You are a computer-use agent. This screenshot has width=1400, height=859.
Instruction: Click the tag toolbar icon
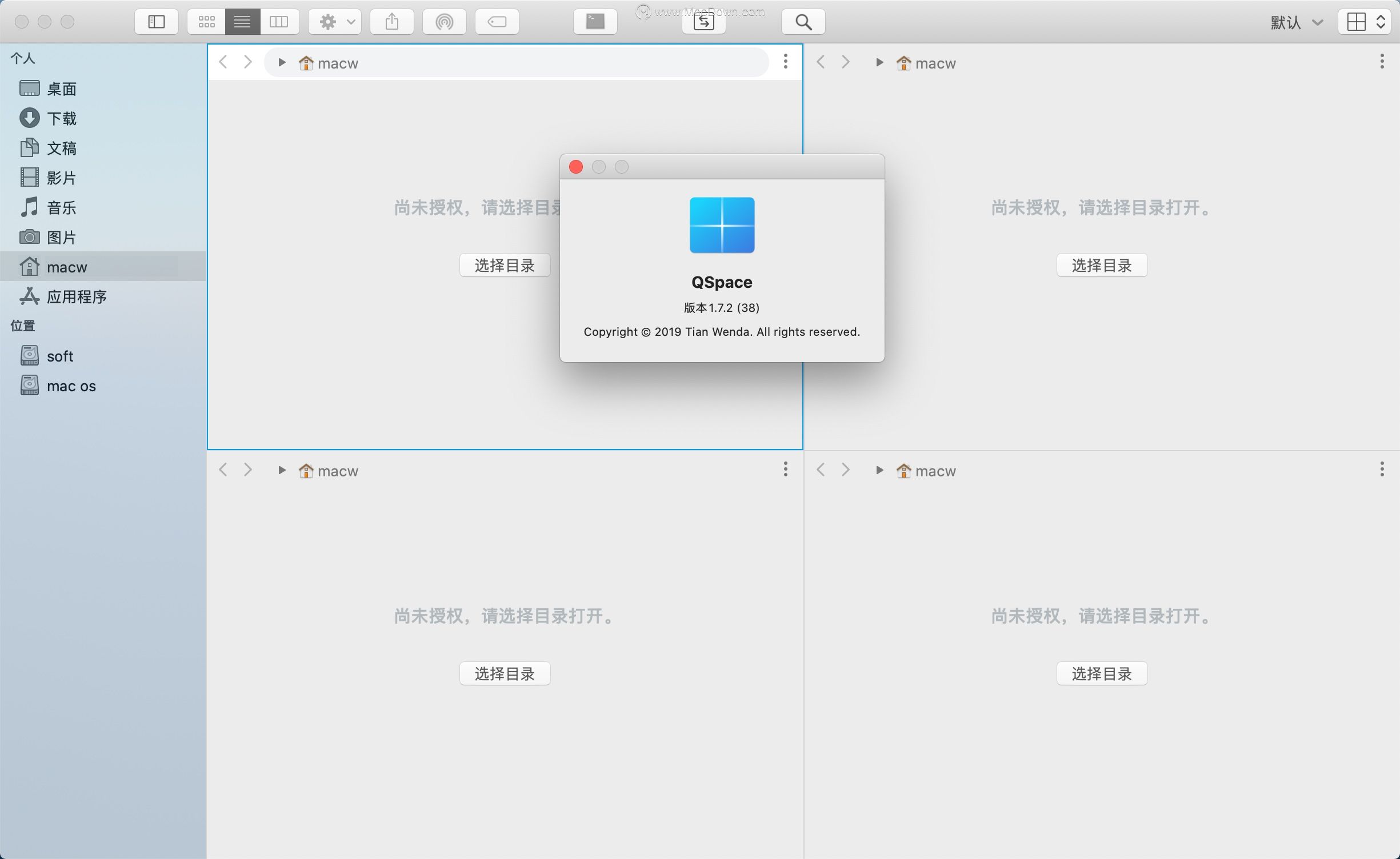pyautogui.click(x=497, y=22)
